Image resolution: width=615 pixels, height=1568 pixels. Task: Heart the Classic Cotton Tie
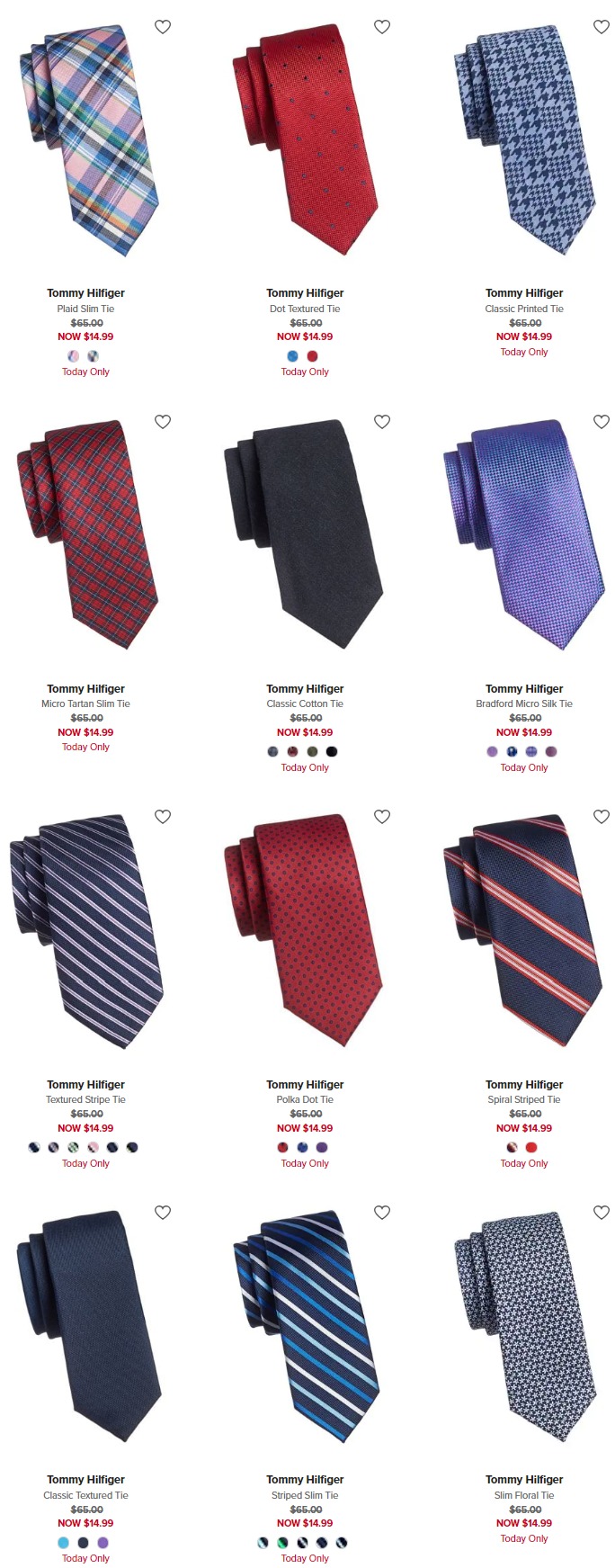382,422
